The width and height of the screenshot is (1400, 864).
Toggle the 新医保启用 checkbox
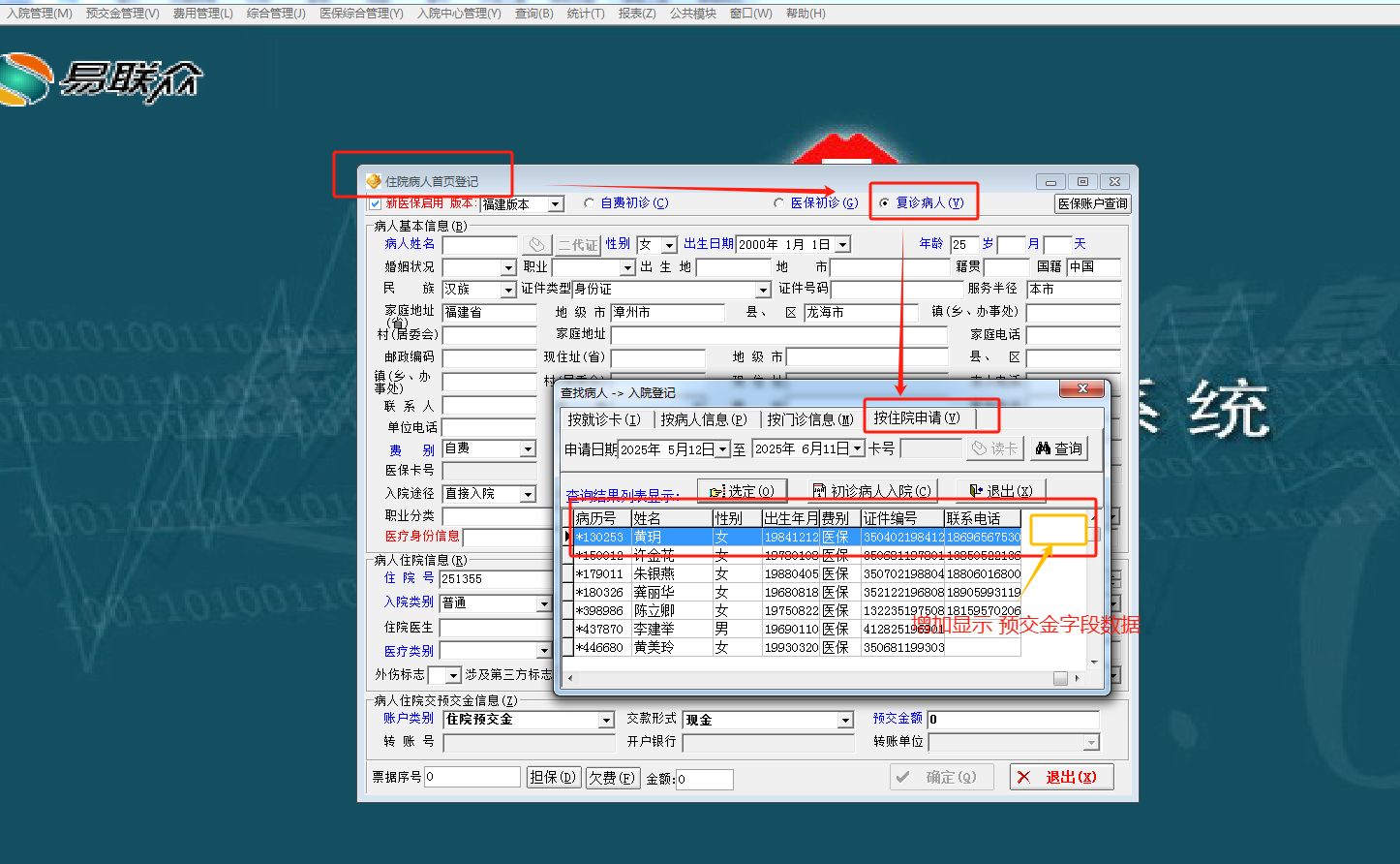[376, 203]
